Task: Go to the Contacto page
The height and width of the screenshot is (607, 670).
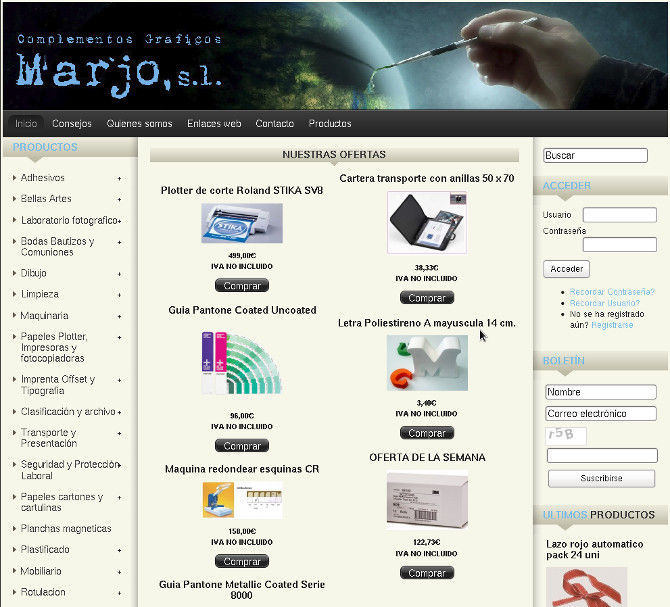Action: tap(274, 124)
